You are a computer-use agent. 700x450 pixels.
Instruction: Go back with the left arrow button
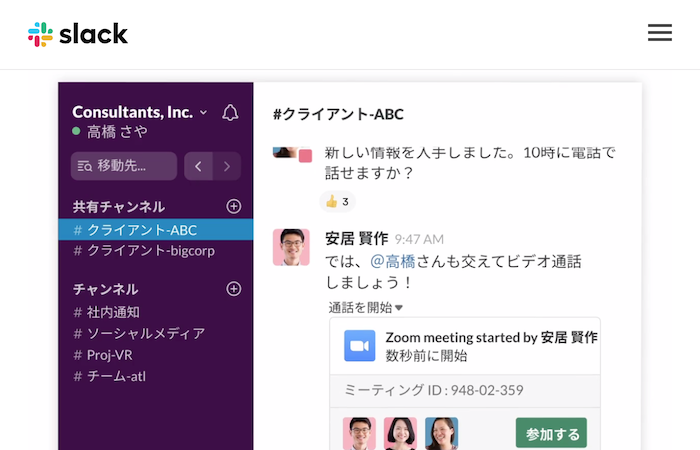coord(198,166)
